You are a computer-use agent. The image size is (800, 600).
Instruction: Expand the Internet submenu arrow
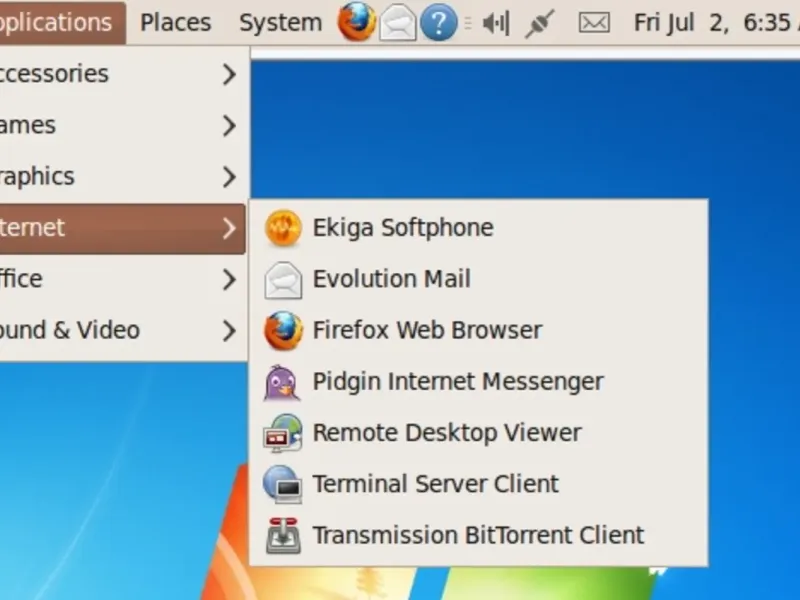coord(230,228)
